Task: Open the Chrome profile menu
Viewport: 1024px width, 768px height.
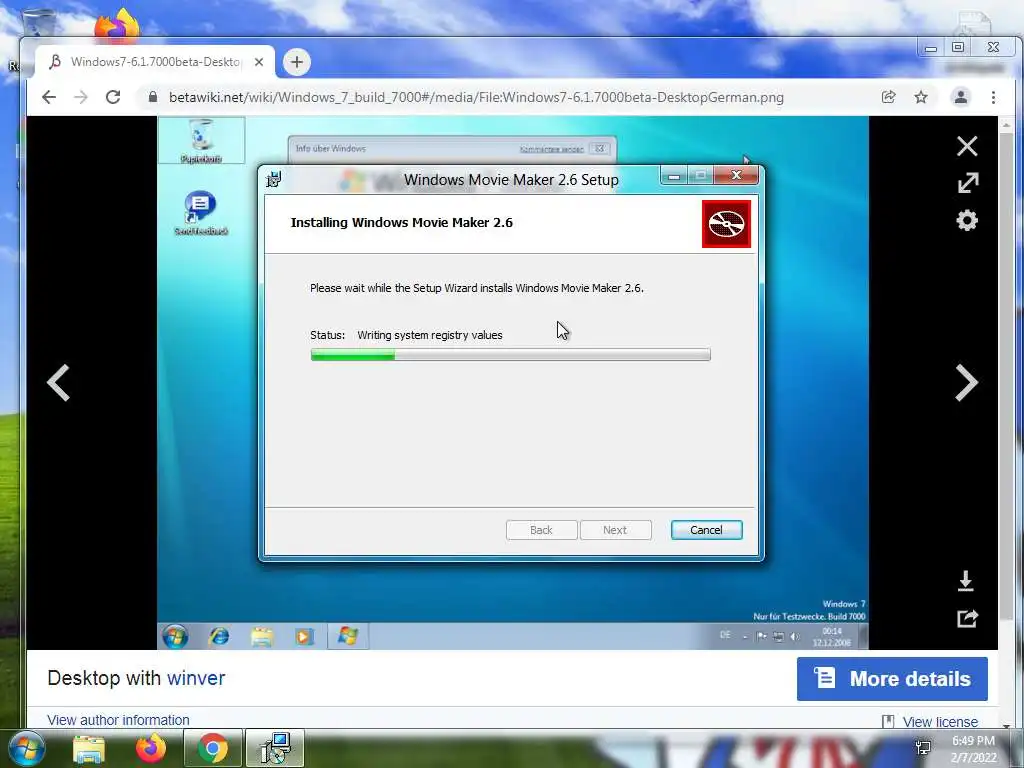Action: tap(961, 97)
